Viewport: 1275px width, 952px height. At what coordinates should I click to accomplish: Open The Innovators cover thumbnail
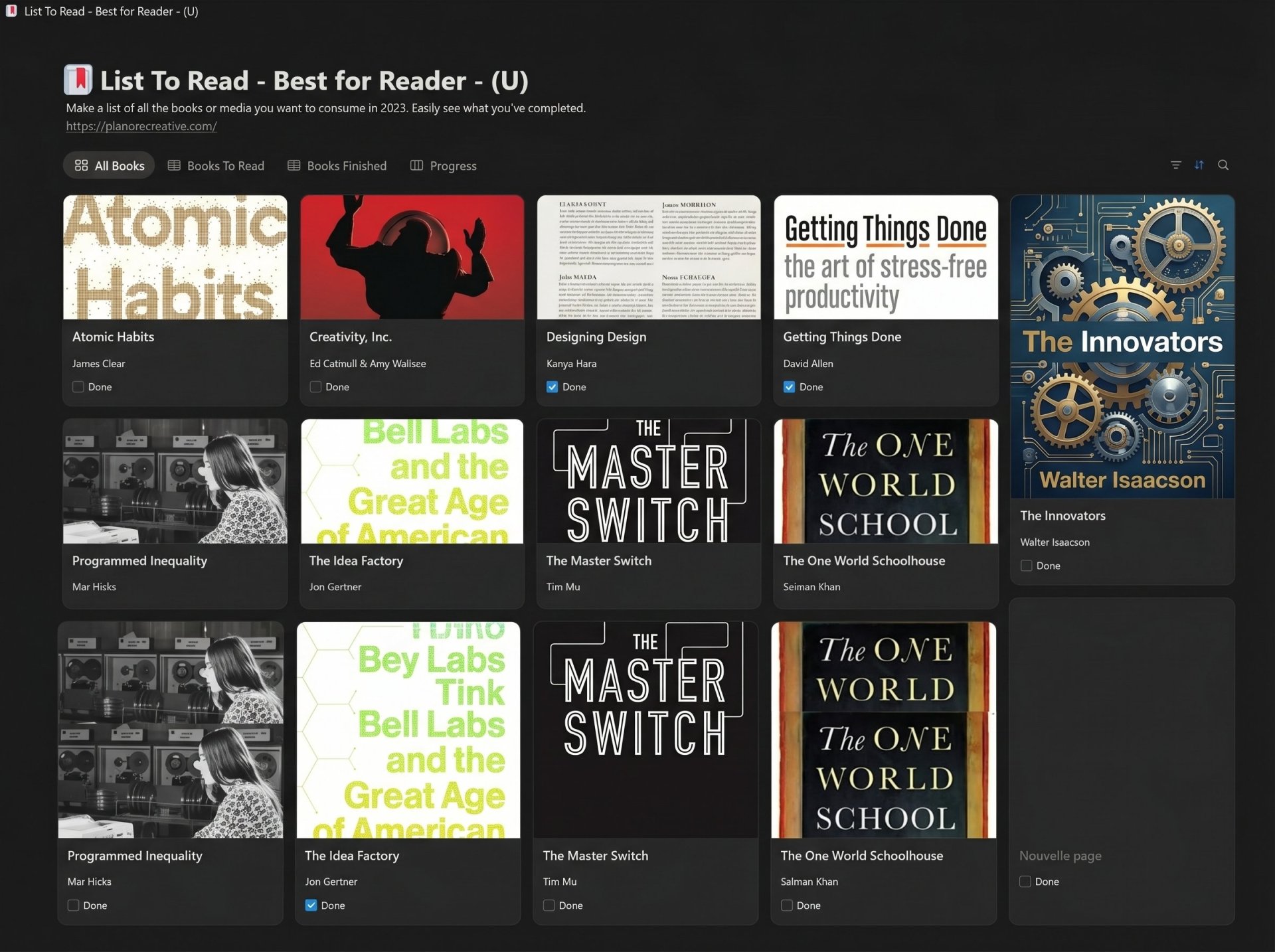pyautogui.click(x=1122, y=346)
